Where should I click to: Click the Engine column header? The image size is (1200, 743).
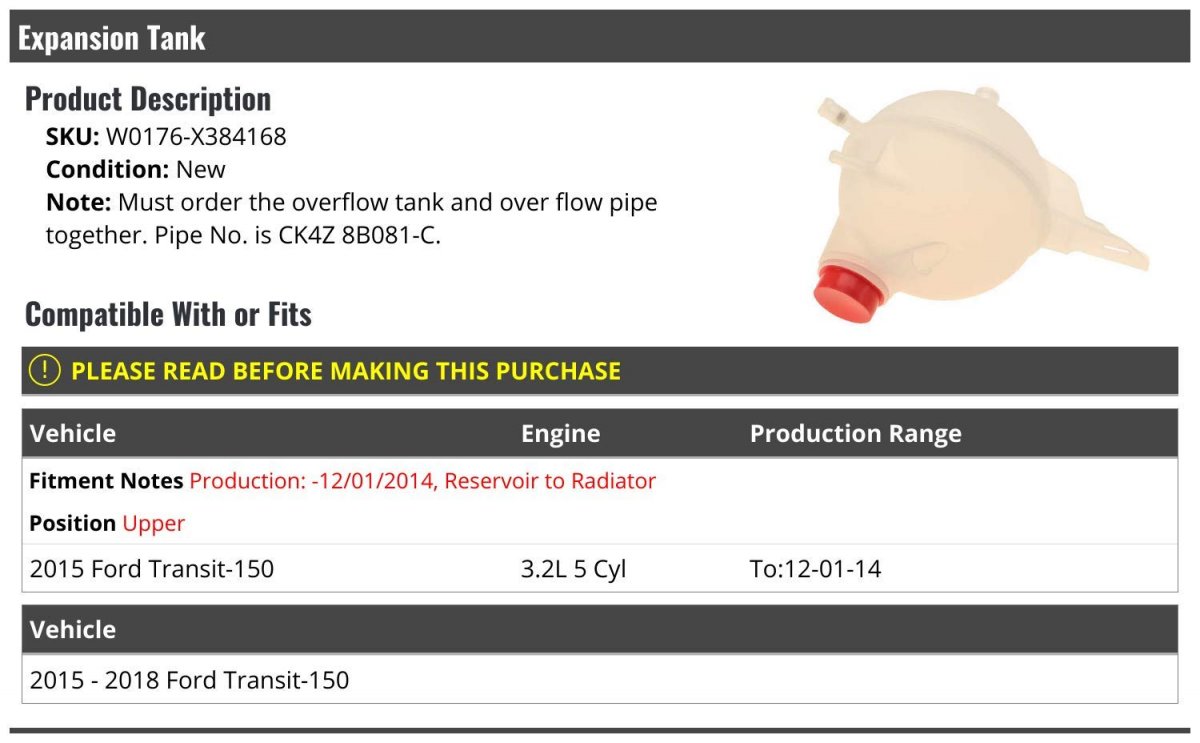point(560,433)
